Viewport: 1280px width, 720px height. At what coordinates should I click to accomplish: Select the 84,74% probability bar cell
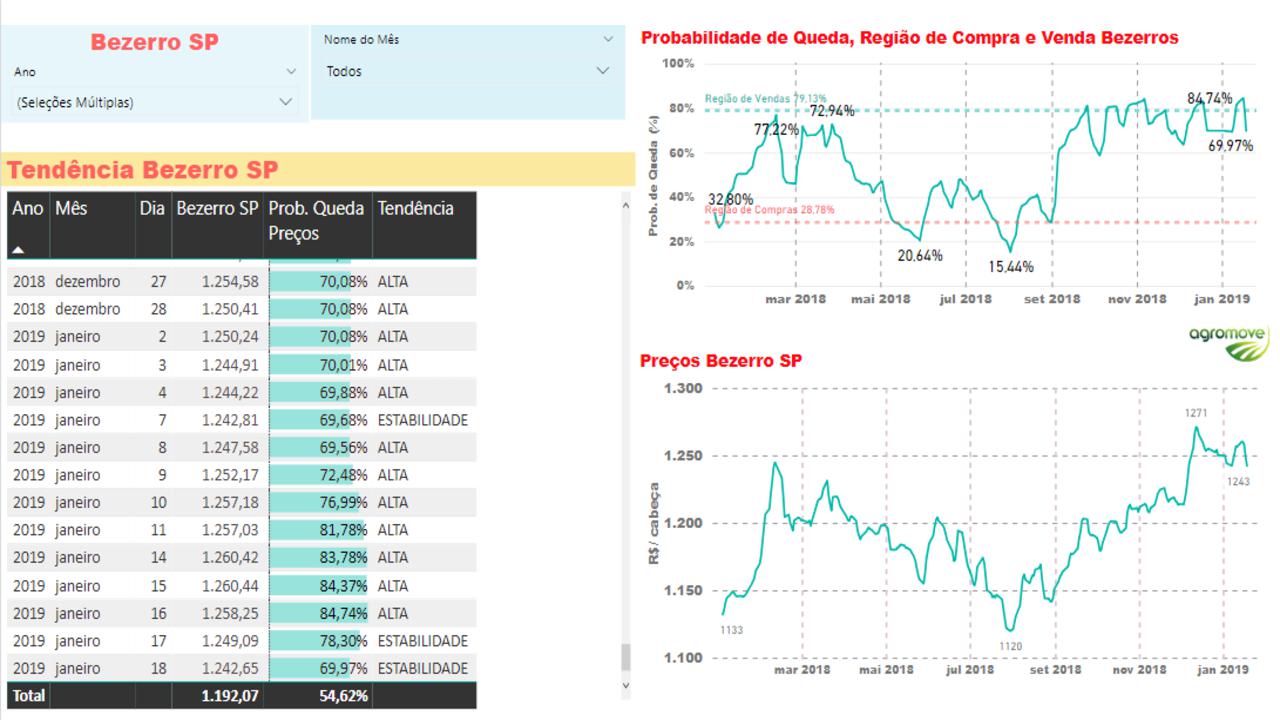pyautogui.click(x=318, y=613)
